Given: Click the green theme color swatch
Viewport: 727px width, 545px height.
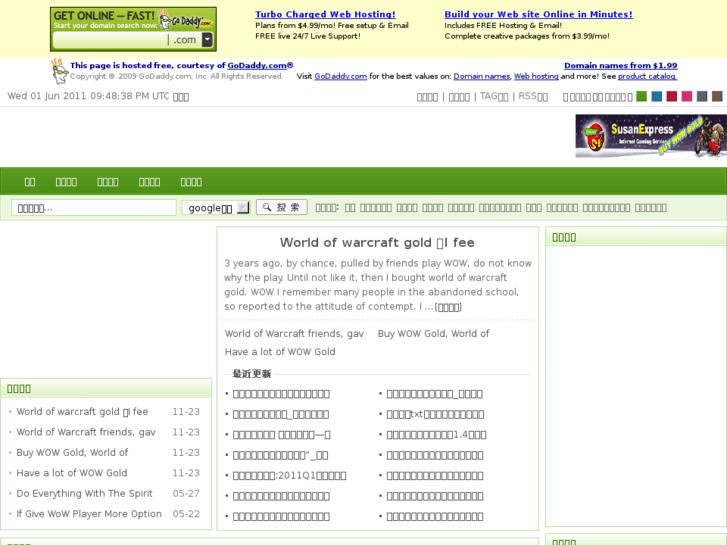Looking at the screenshot, I should pyautogui.click(x=642, y=96).
